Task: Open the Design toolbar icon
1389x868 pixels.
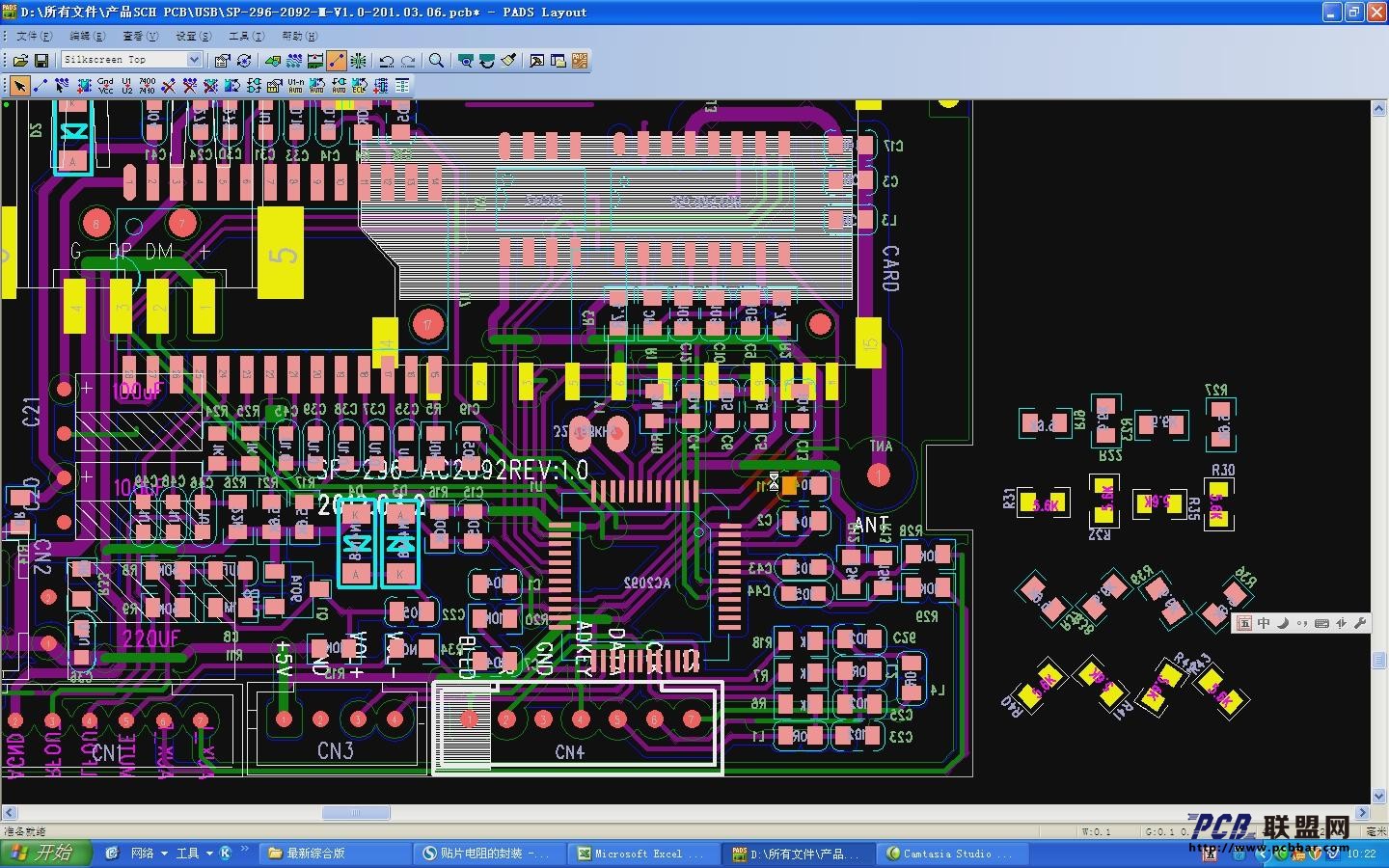Action: point(294,60)
